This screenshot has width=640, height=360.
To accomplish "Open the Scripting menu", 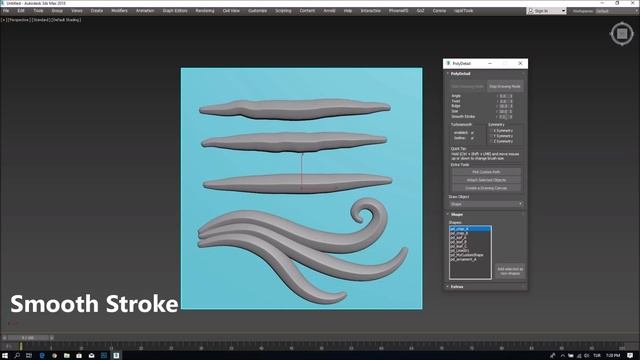I will (x=283, y=11).
